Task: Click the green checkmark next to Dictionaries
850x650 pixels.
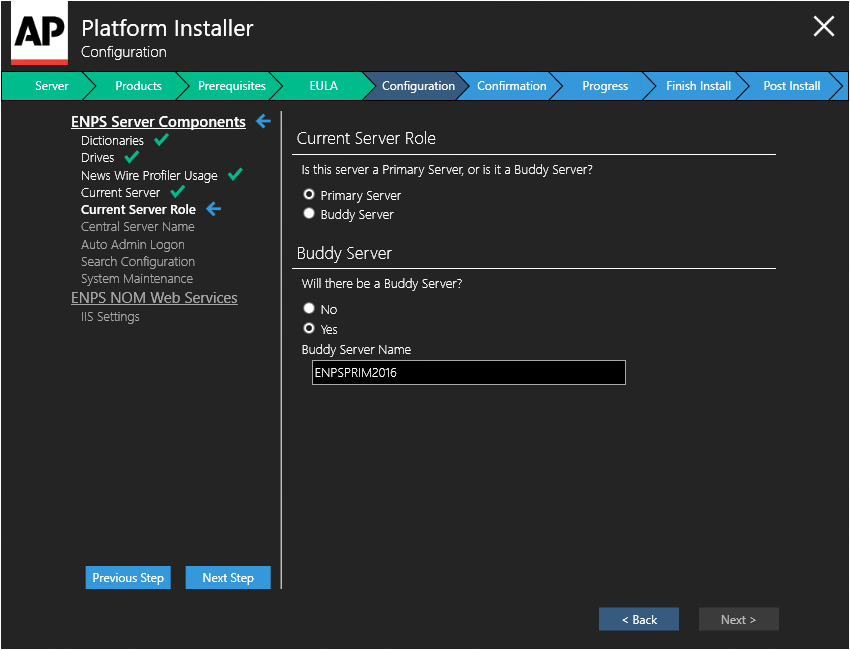Action: tap(161, 140)
